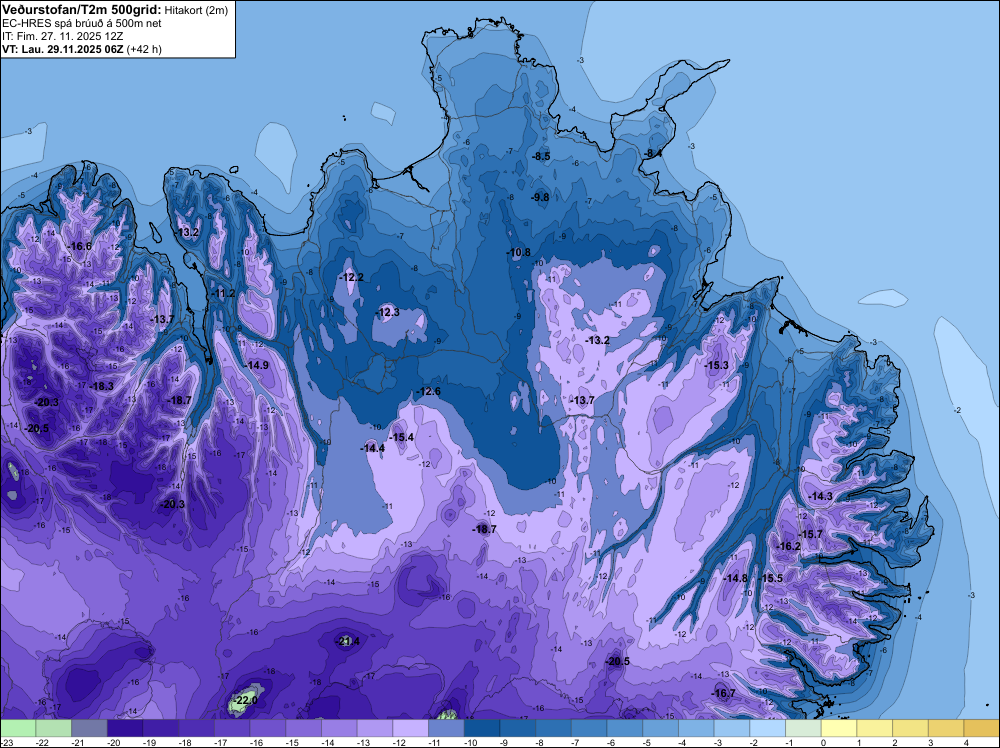Click the -9.8 temperature label
Image resolution: width=1000 pixels, height=748 pixels.
pos(540,197)
